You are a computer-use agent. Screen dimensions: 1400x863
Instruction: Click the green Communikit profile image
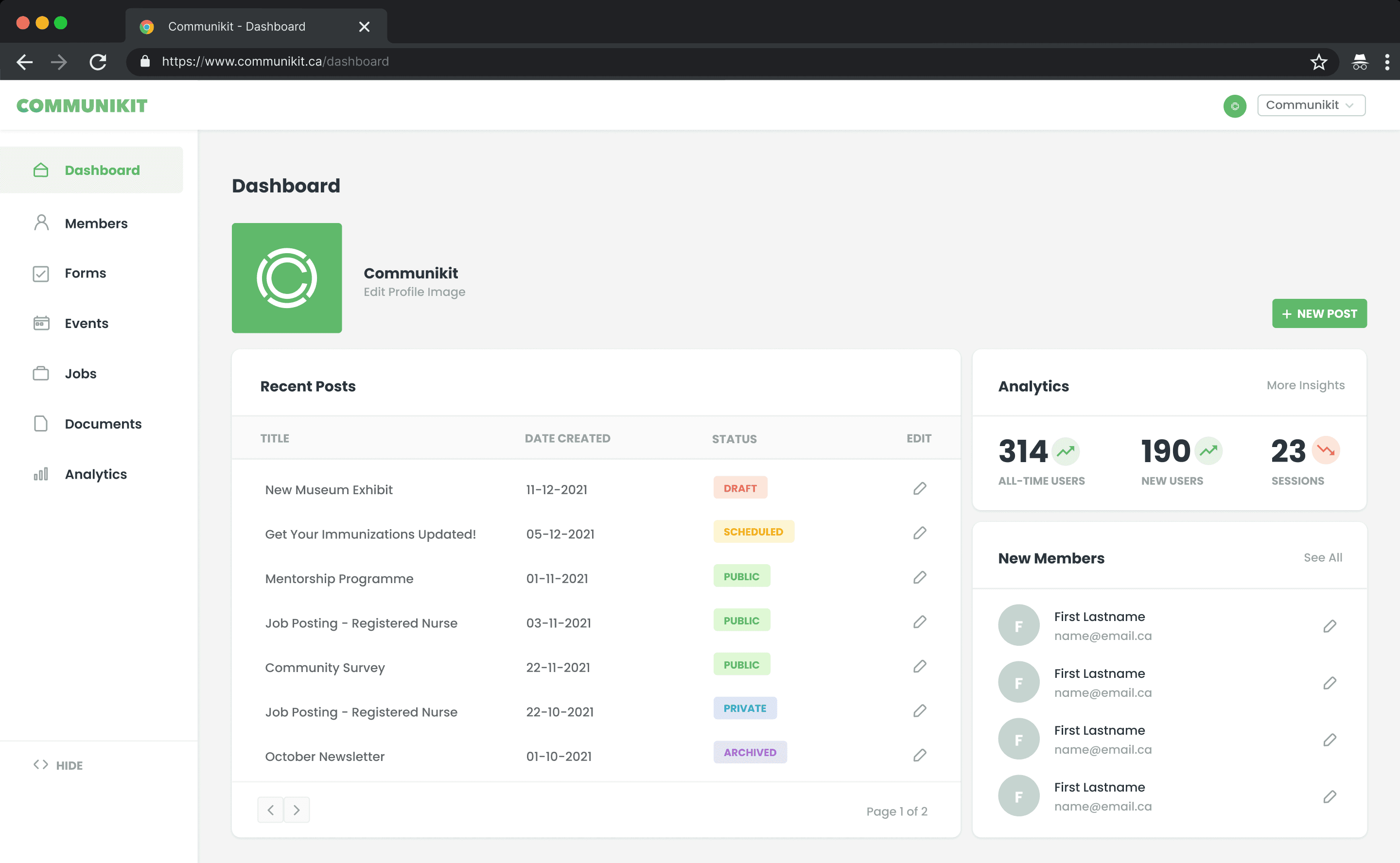tap(287, 278)
